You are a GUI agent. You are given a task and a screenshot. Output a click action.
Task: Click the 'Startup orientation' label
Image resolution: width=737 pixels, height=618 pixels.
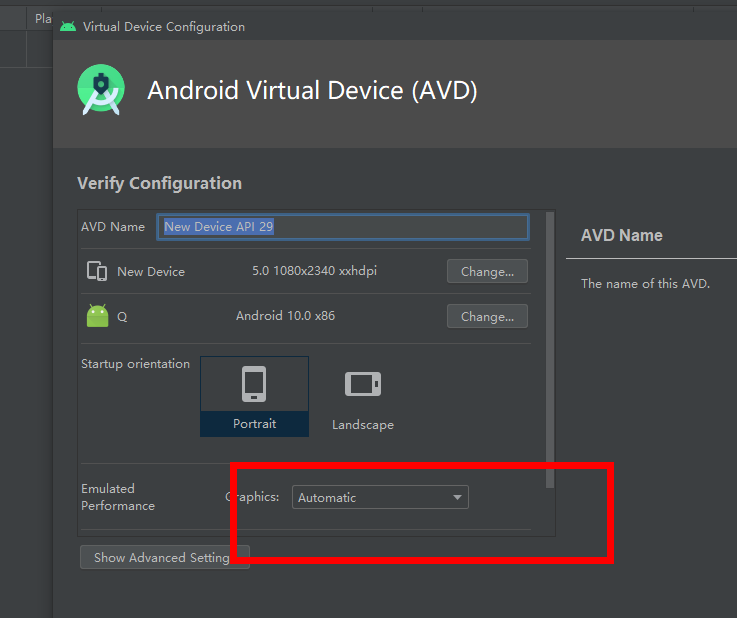[135, 364]
